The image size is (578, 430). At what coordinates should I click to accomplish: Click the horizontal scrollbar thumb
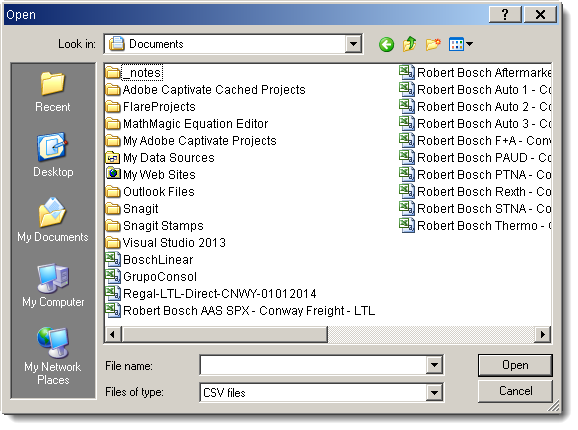pos(224,334)
